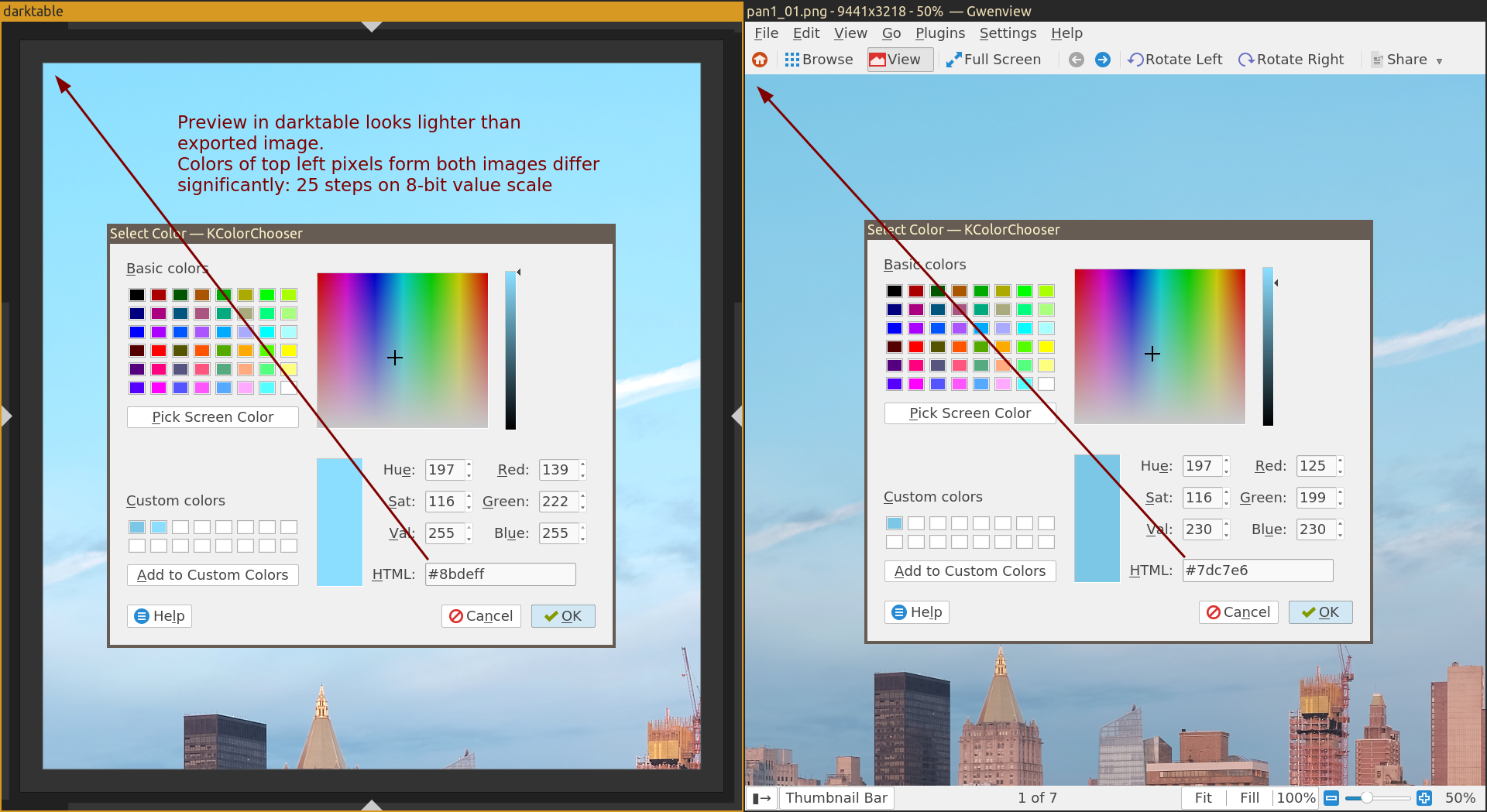The image size is (1487, 812).
Task: Open Gwenview Settings menu
Action: click(1008, 33)
